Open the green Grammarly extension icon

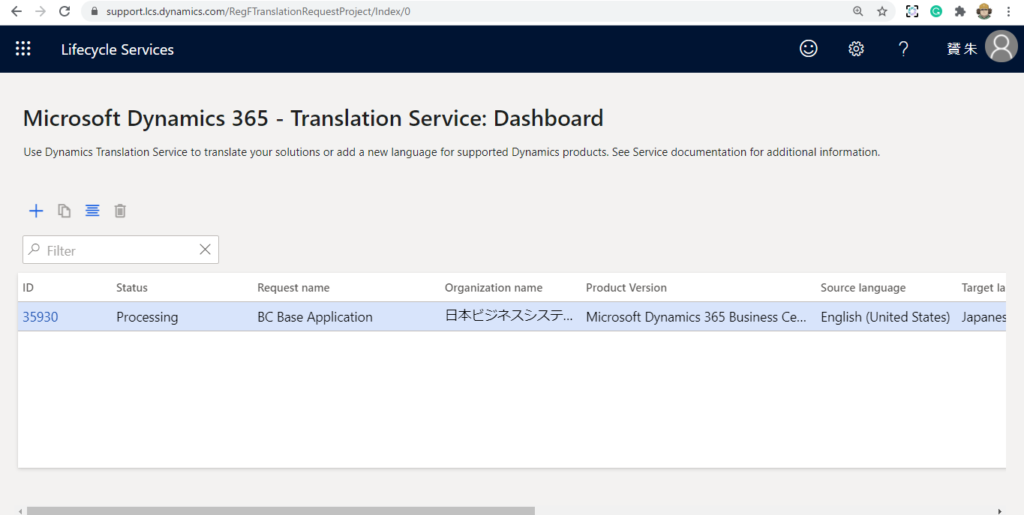coord(936,11)
